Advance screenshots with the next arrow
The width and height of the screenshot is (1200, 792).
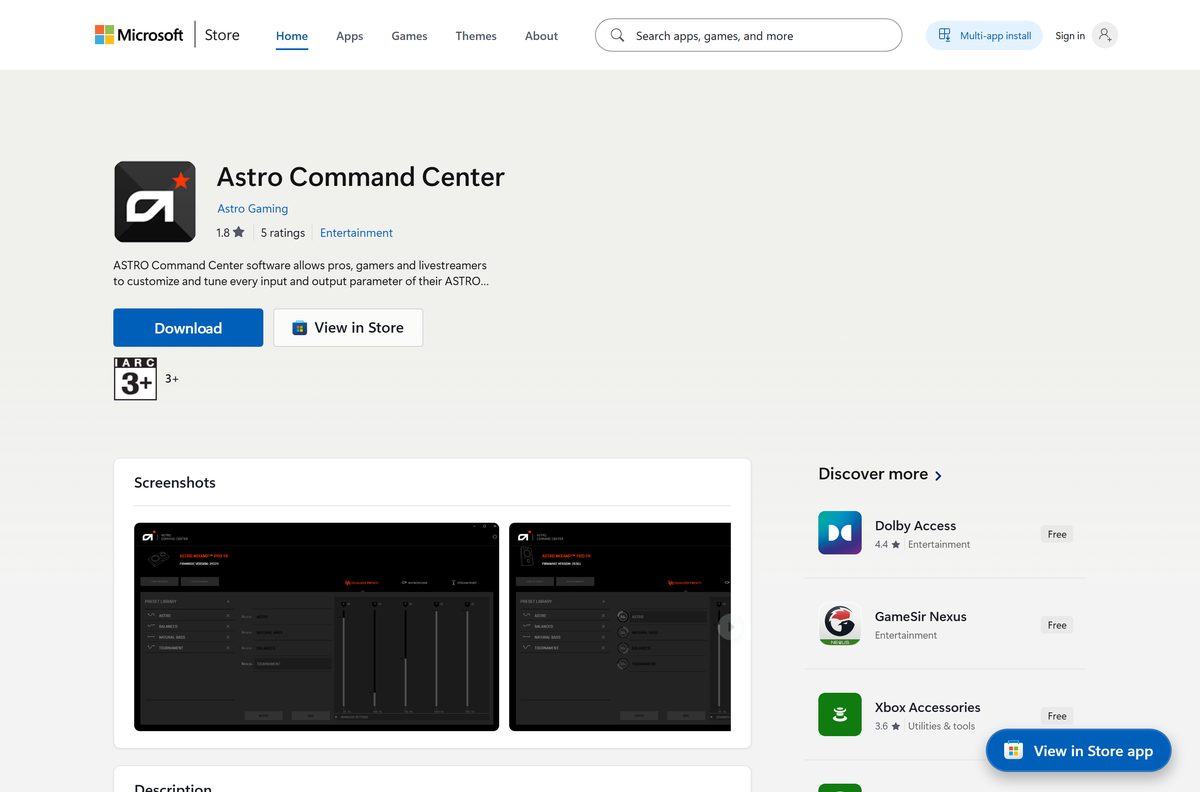(x=730, y=627)
